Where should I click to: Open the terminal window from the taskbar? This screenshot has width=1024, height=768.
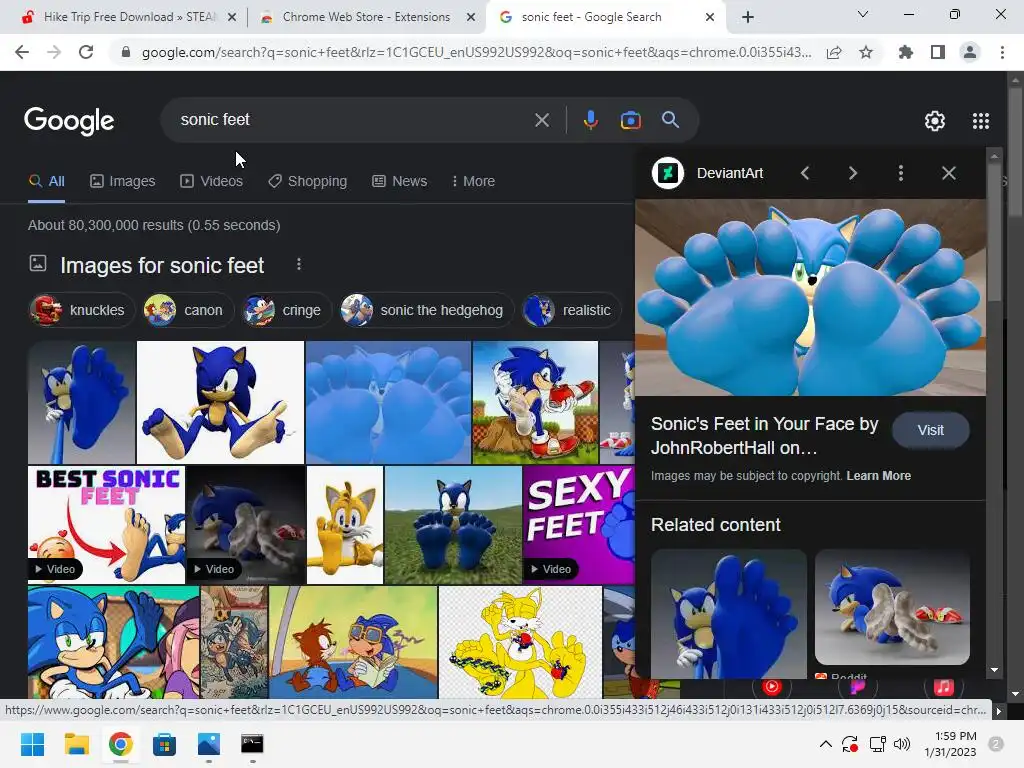click(x=252, y=744)
